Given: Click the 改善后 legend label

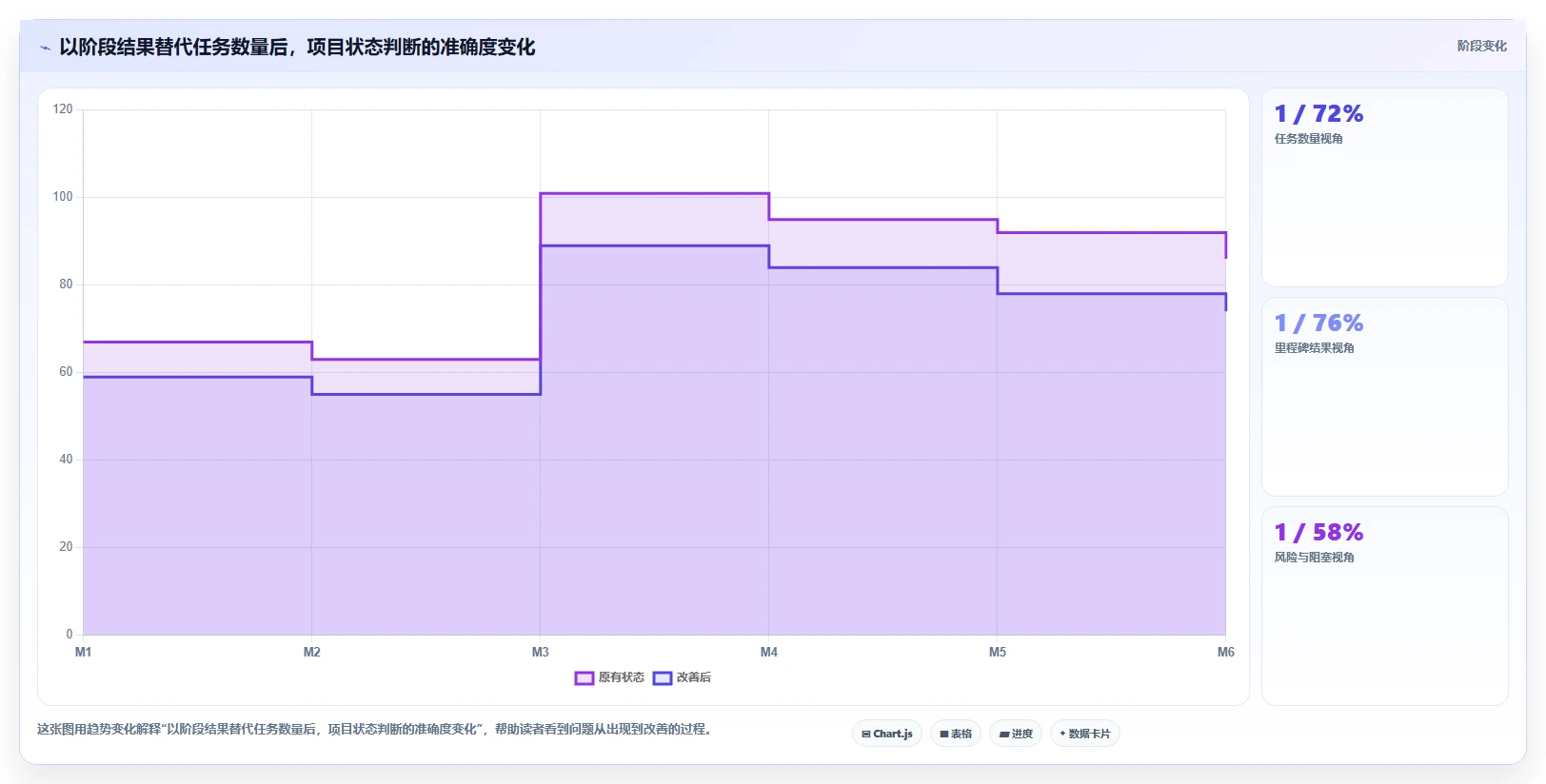Looking at the screenshot, I should pyautogui.click(x=694, y=677).
